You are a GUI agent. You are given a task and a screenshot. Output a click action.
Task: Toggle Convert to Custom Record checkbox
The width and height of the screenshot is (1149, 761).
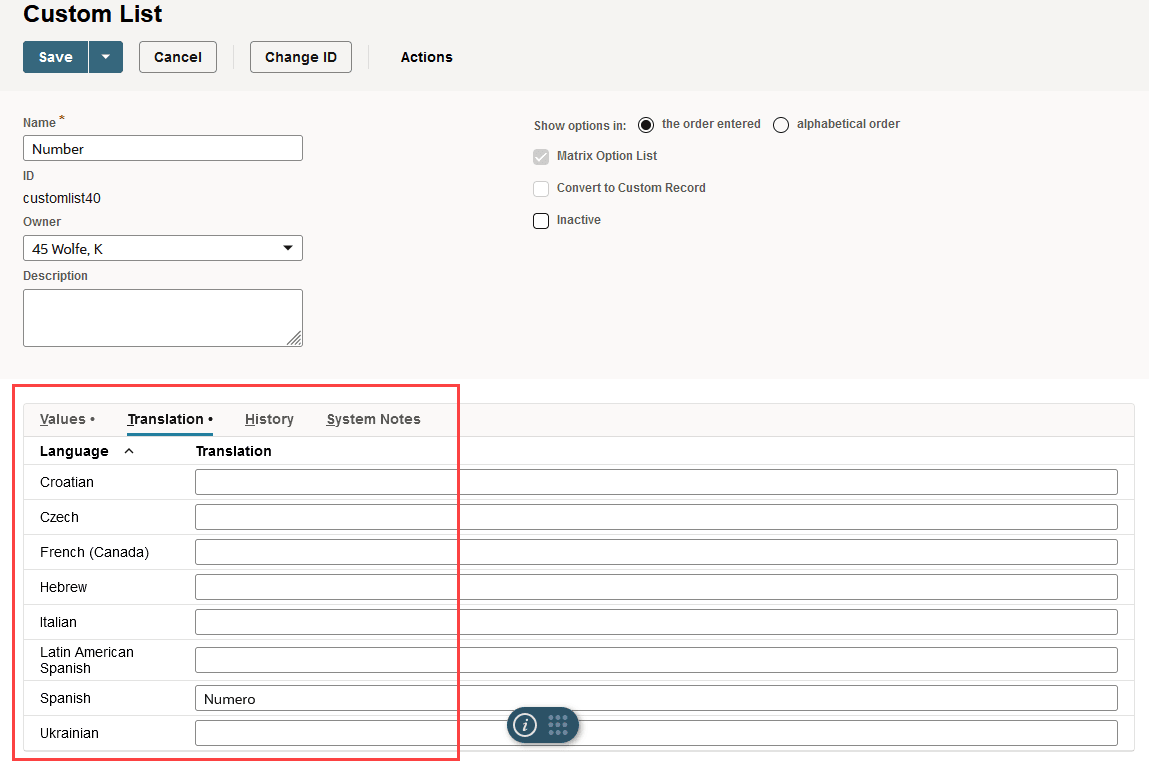[541, 189]
